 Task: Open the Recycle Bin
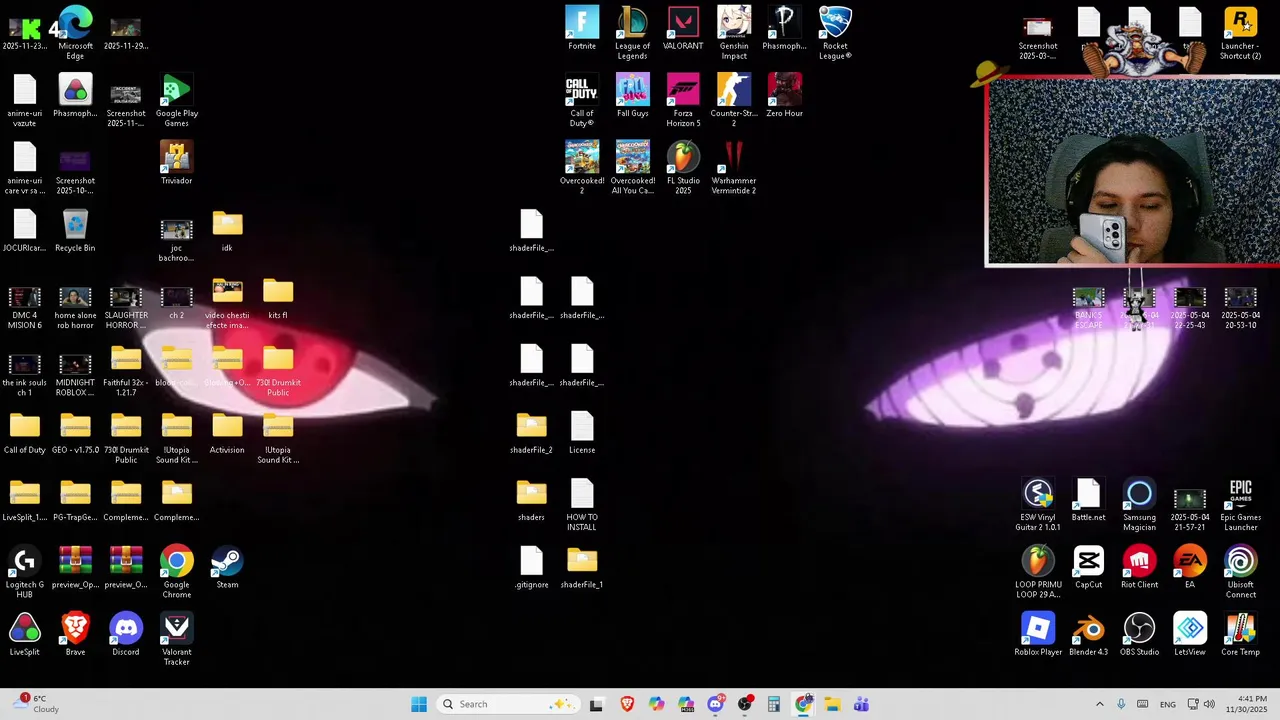click(75, 230)
